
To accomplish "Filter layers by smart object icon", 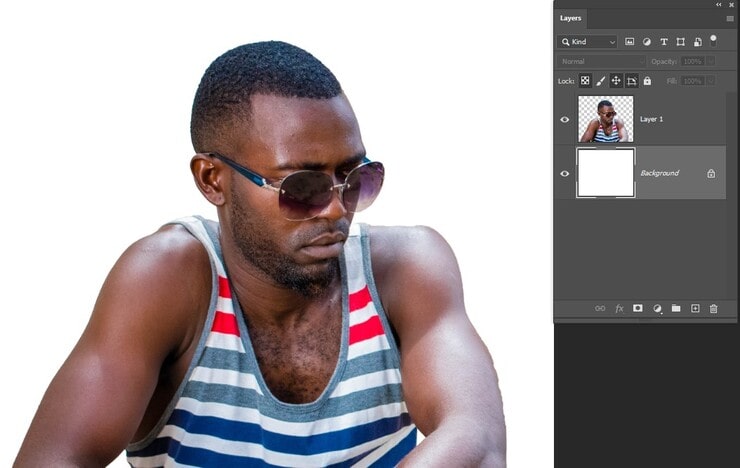I will [x=698, y=42].
